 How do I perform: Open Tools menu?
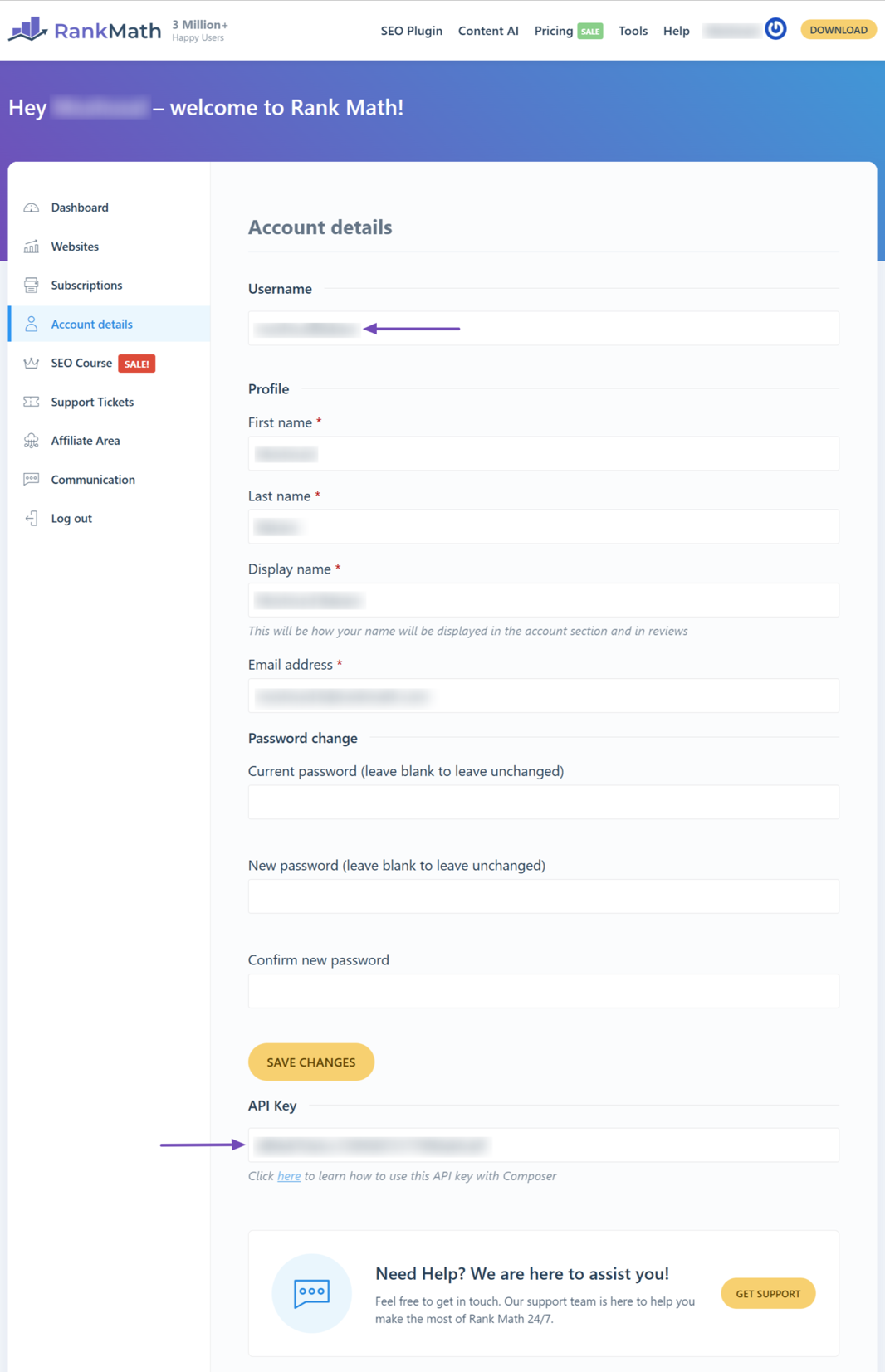pyautogui.click(x=633, y=31)
